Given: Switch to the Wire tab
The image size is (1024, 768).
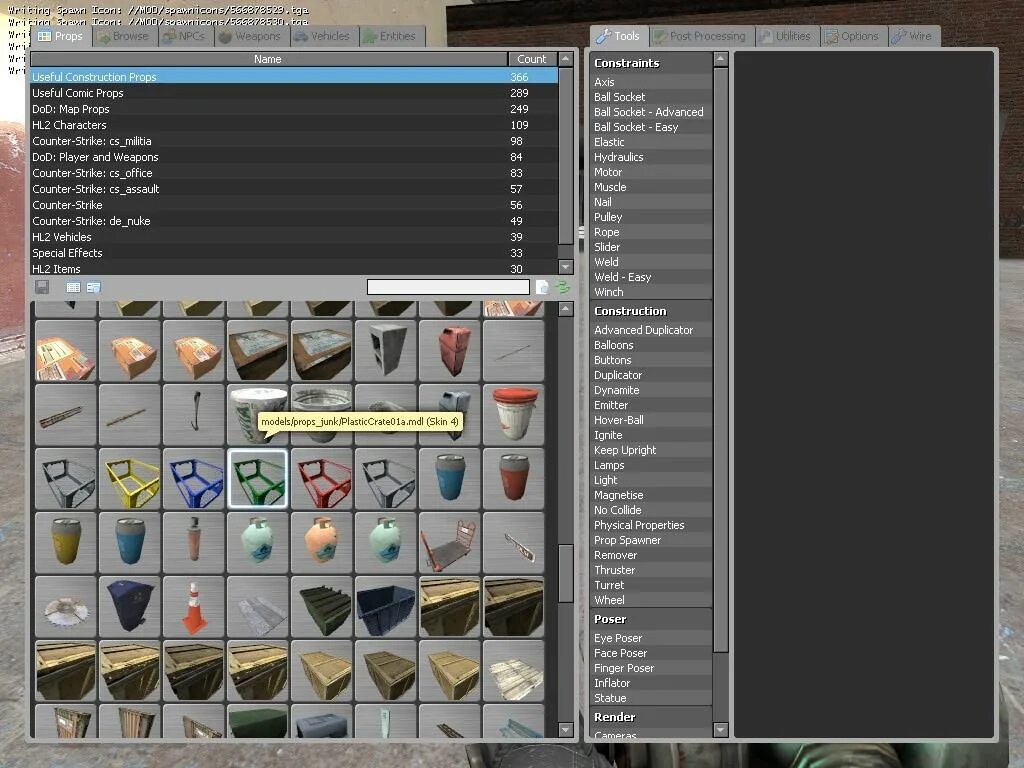Looking at the screenshot, I should (914, 36).
